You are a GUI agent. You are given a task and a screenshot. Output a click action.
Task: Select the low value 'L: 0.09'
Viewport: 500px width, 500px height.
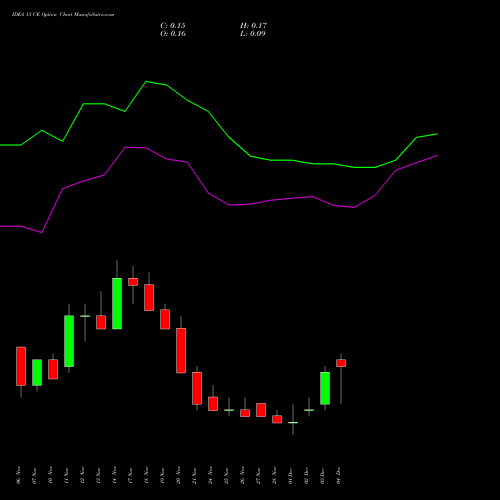click(x=253, y=34)
